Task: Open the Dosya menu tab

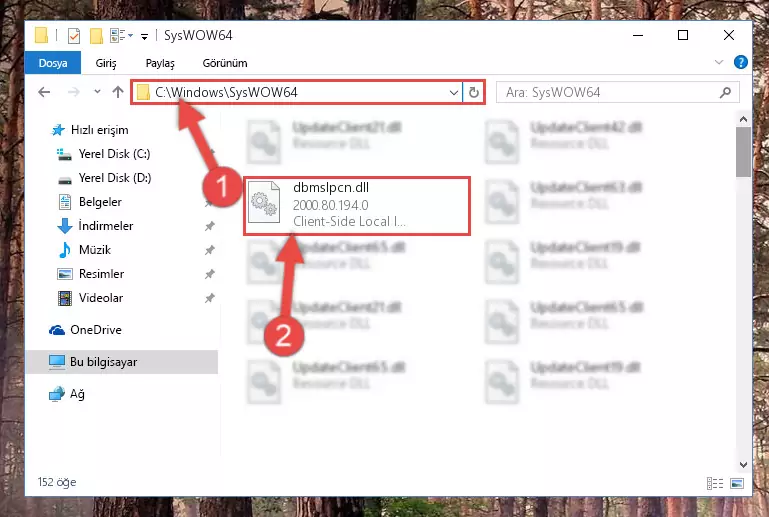Action: [x=53, y=63]
